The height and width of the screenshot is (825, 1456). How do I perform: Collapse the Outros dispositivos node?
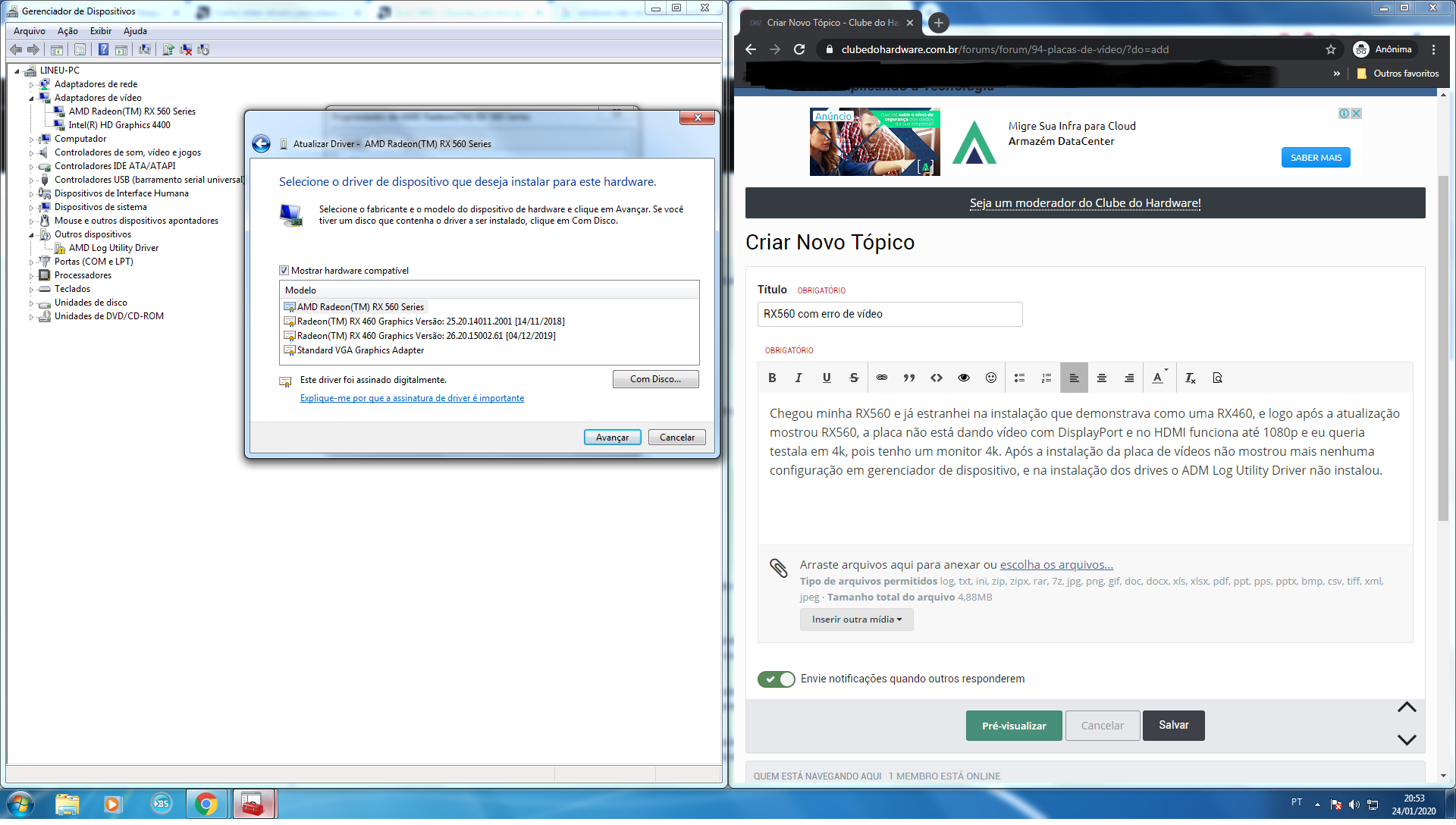(31, 235)
